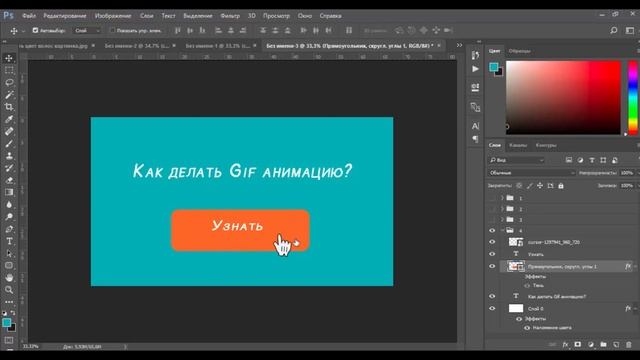Expand layer group 3
Screen dimensions: 640x360
tap(502, 220)
